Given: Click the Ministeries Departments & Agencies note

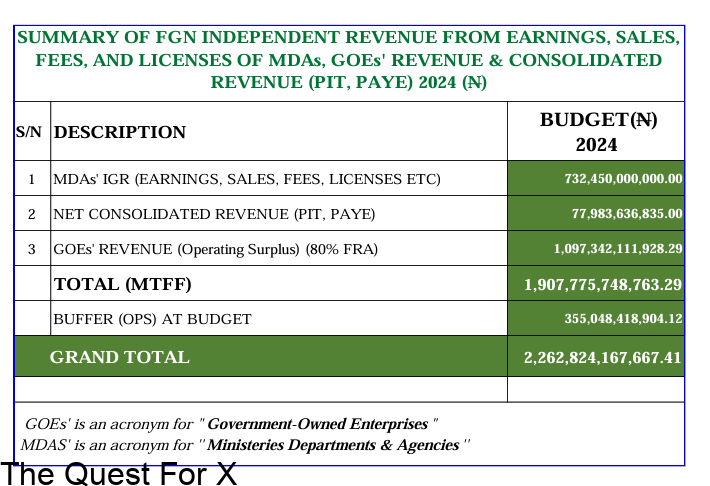Looking at the screenshot, I should [x=245, y=444].
